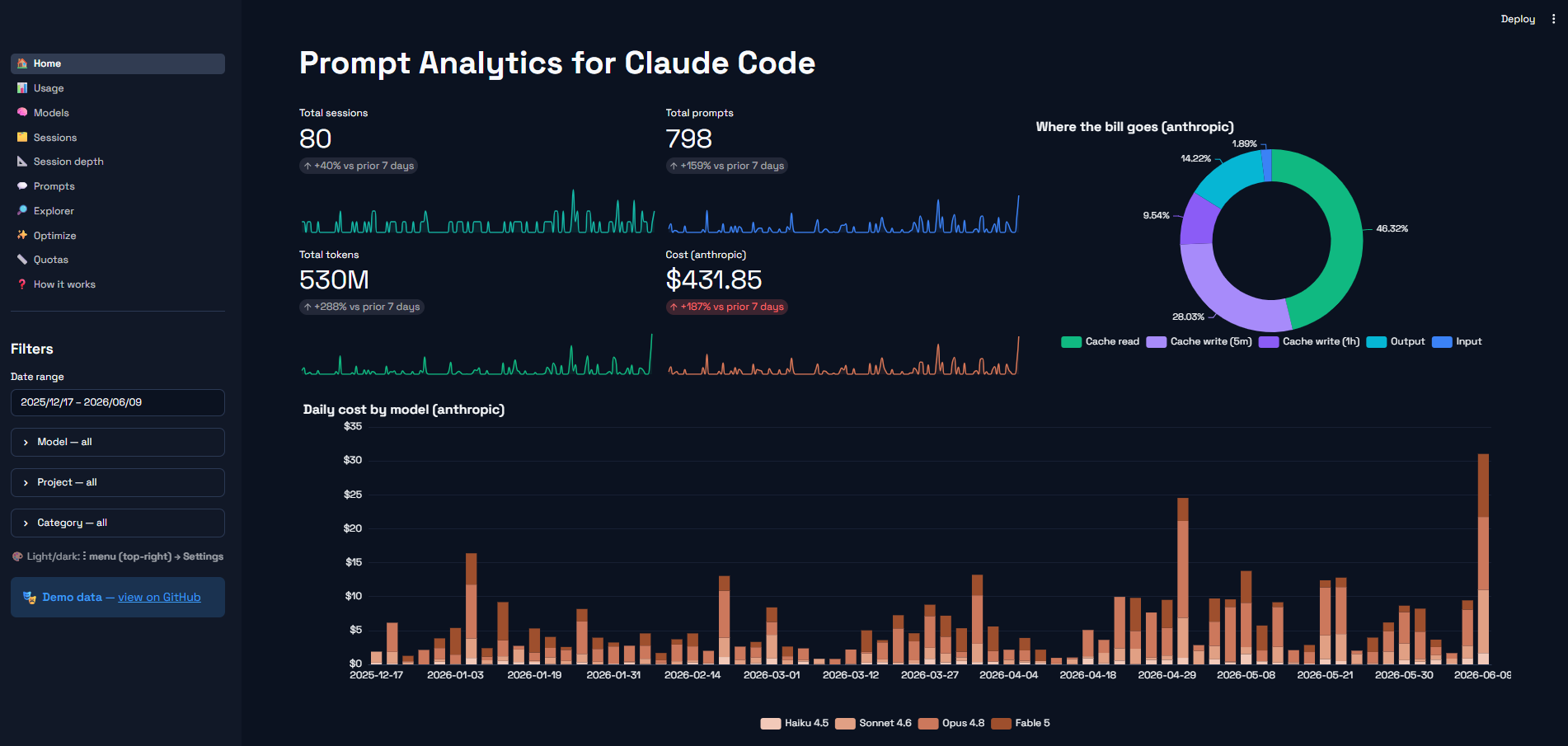Image resolution: width=1568 pixels, height=746 pixels.
Task: Click the Date range input field
Action: click(118, 403)
